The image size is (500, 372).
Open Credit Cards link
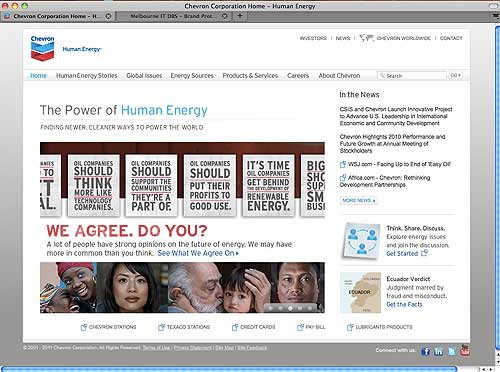click(x=258, y=327)
